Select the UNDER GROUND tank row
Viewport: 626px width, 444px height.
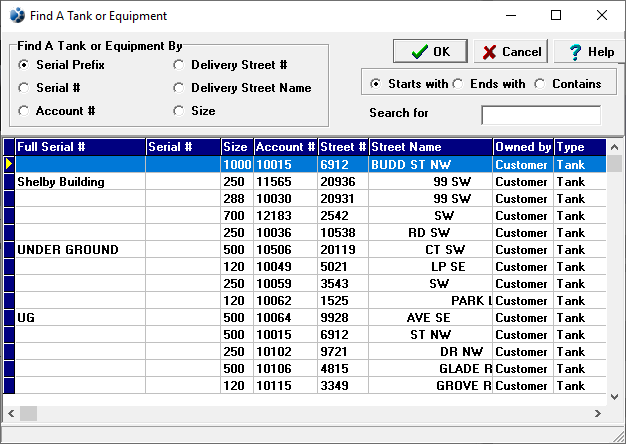coord(80,250)
